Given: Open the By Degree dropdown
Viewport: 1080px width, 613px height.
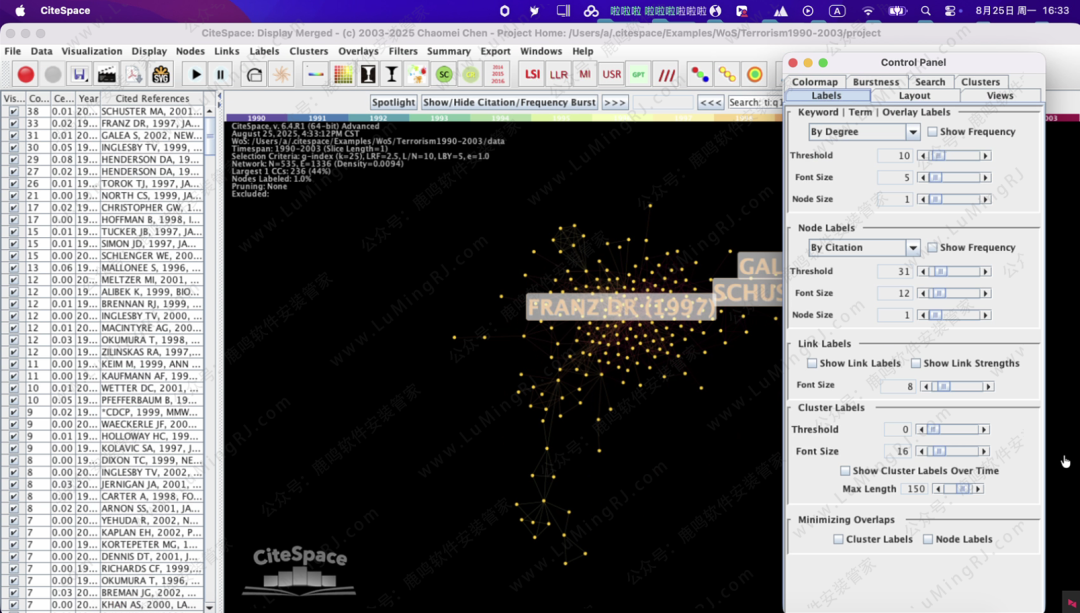Looking at the screenshot, I should [x=864, y=132].
